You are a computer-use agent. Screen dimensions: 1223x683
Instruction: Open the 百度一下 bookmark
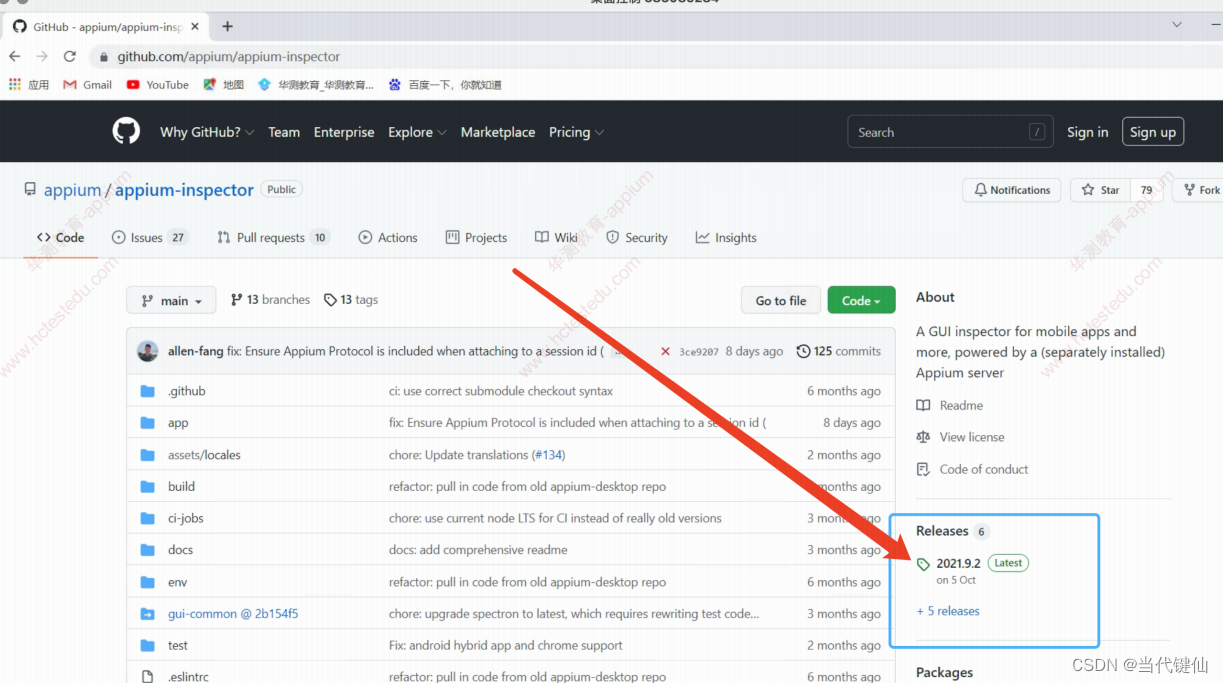pyautogui.click(x=445, y=85)
